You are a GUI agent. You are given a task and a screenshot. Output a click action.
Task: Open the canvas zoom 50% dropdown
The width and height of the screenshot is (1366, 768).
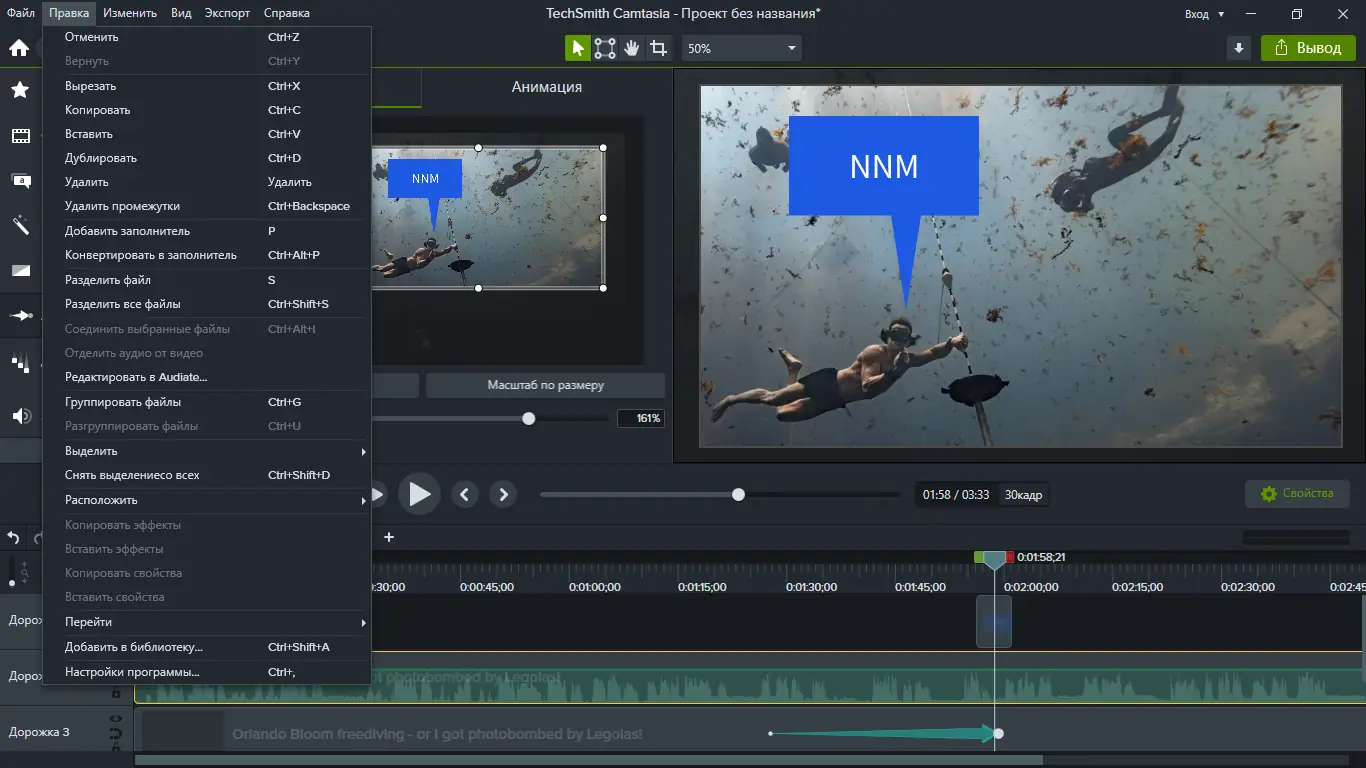(x=740, y=47)
